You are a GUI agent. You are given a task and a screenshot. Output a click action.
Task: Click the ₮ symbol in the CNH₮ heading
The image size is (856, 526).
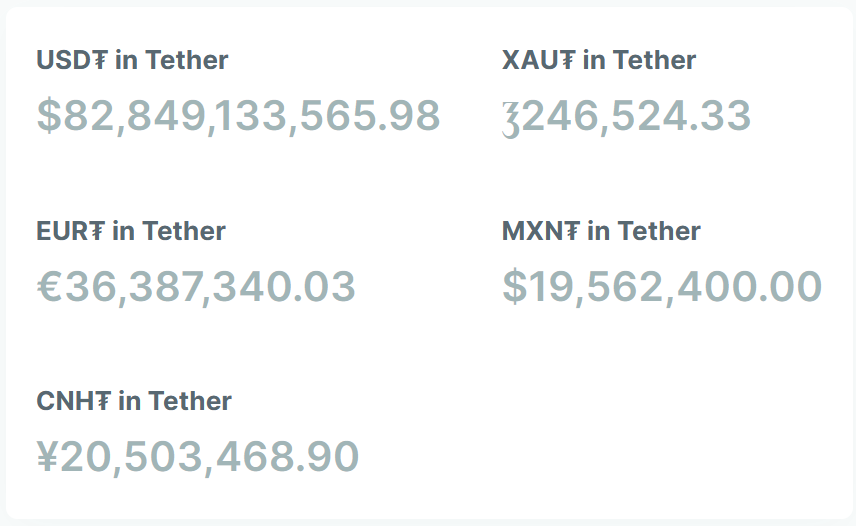coord(102,402)
